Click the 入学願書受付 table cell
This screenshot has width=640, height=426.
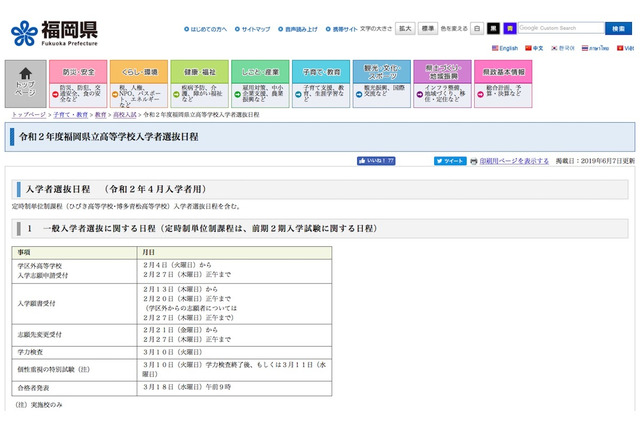point(74,304)
